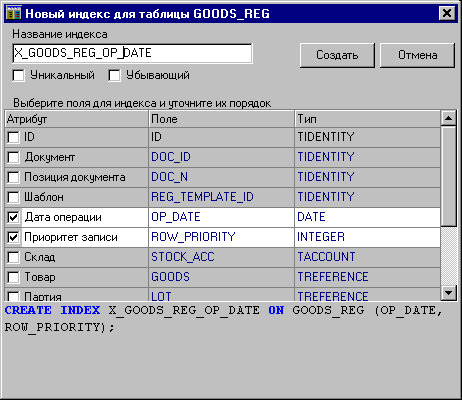Uncheck the Дата операции checkbox

13,217
